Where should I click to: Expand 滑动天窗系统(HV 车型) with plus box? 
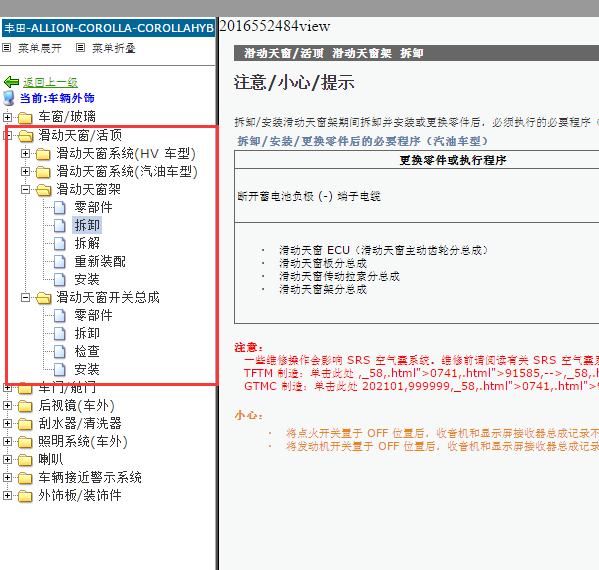click(x=25, y=153)
